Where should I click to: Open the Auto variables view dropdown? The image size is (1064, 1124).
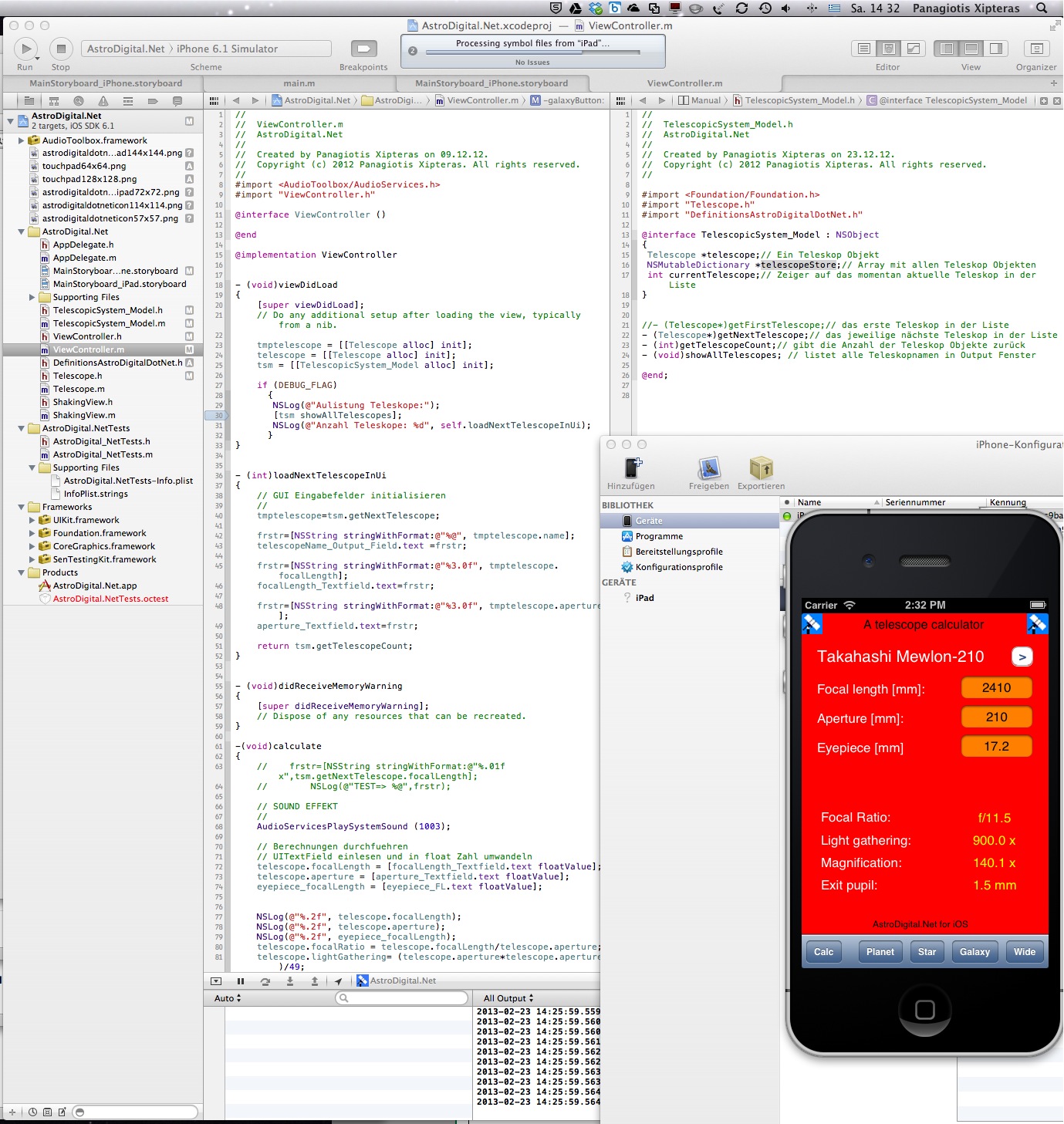point(228,998)
